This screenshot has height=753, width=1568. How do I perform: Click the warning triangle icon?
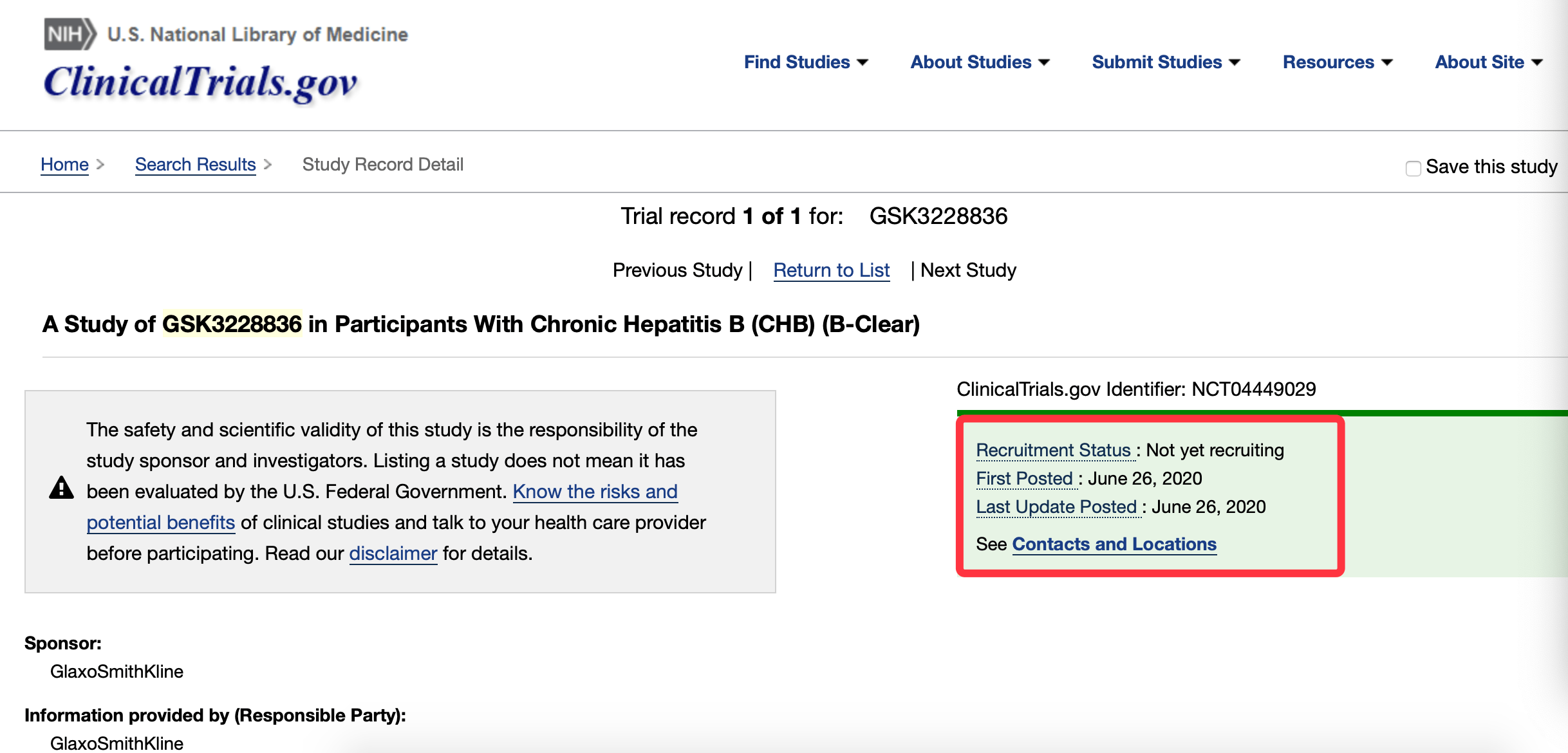coord(62,488)
